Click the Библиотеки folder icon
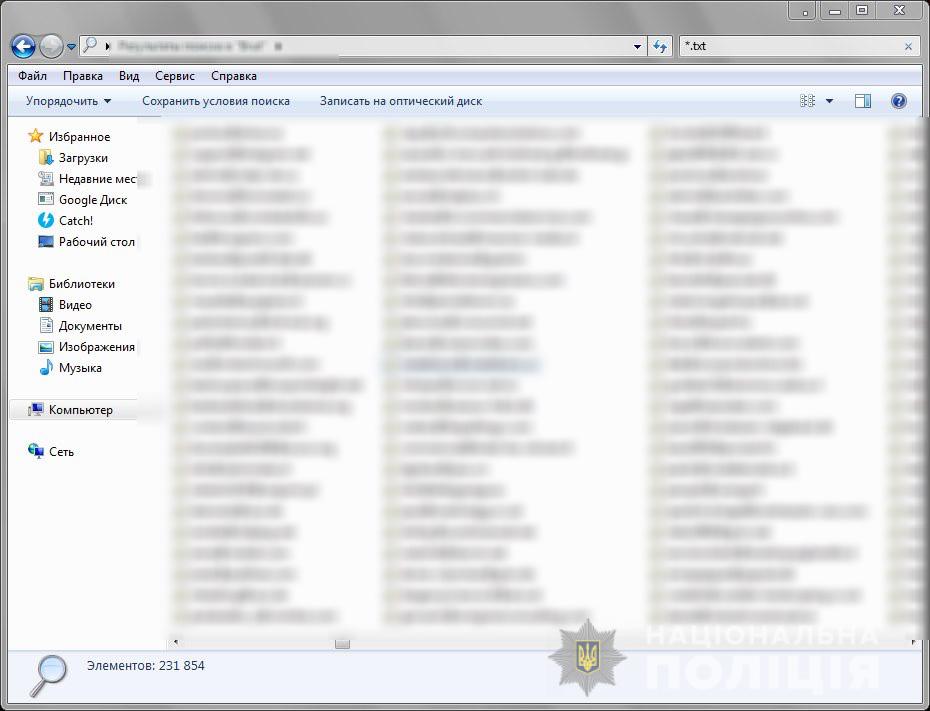This screenshot has width=930, height=711. (36, 284)
